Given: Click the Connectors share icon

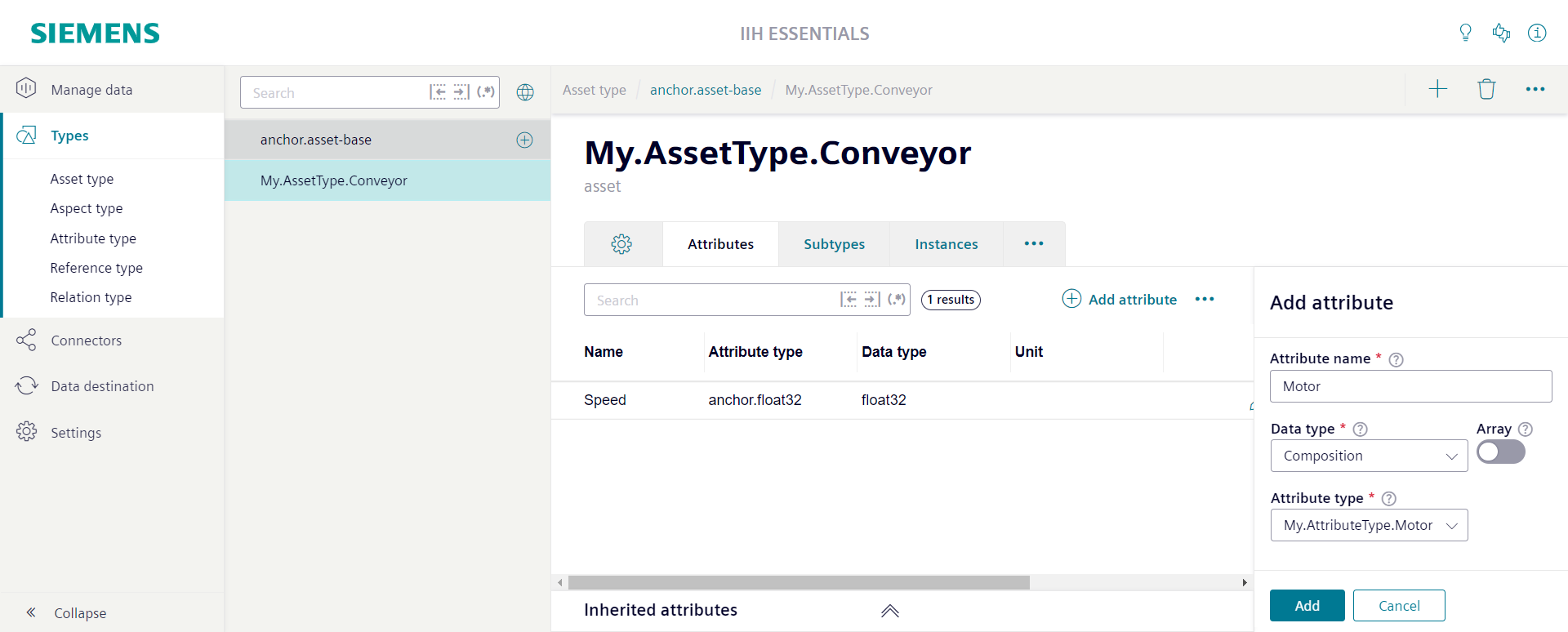Looking at the screenshot, I should [x=26, y=340].
